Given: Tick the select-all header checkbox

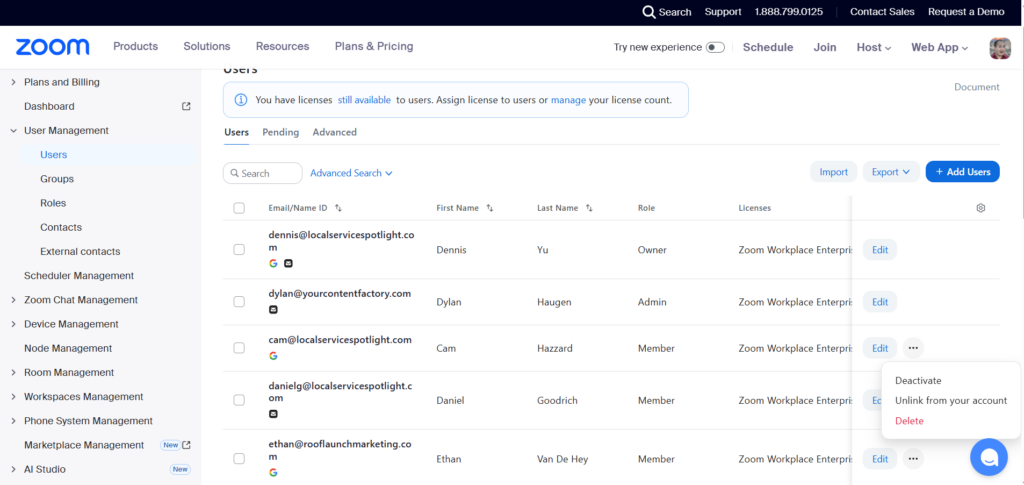Looking at the screenshot, I should [239, 208].
